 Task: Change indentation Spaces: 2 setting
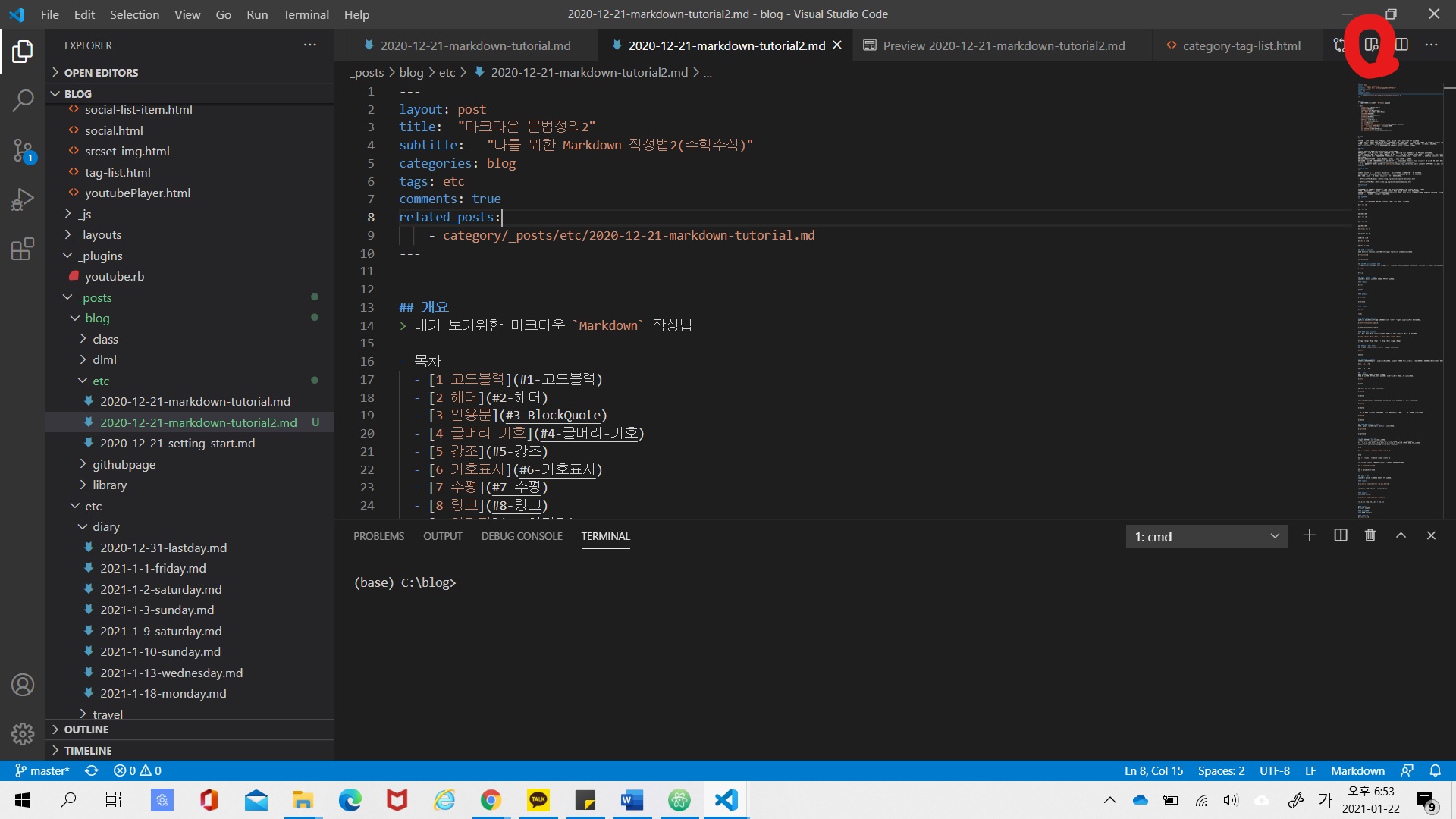pos(1221,770)
